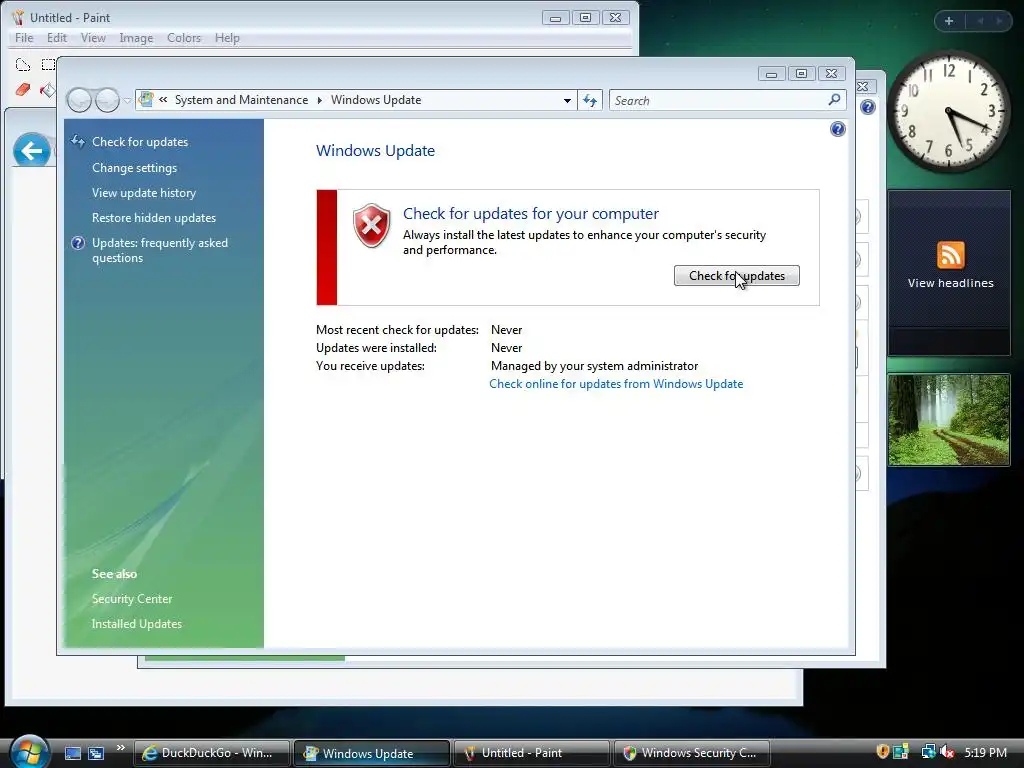
Task: Expand the quick launch overflow chevron
Action: pyautogui.click(x=120, y=748)
